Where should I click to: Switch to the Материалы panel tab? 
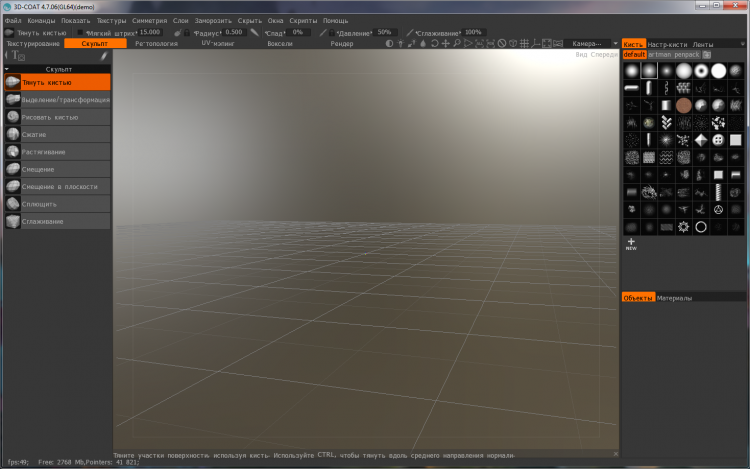tap(675, 298)
